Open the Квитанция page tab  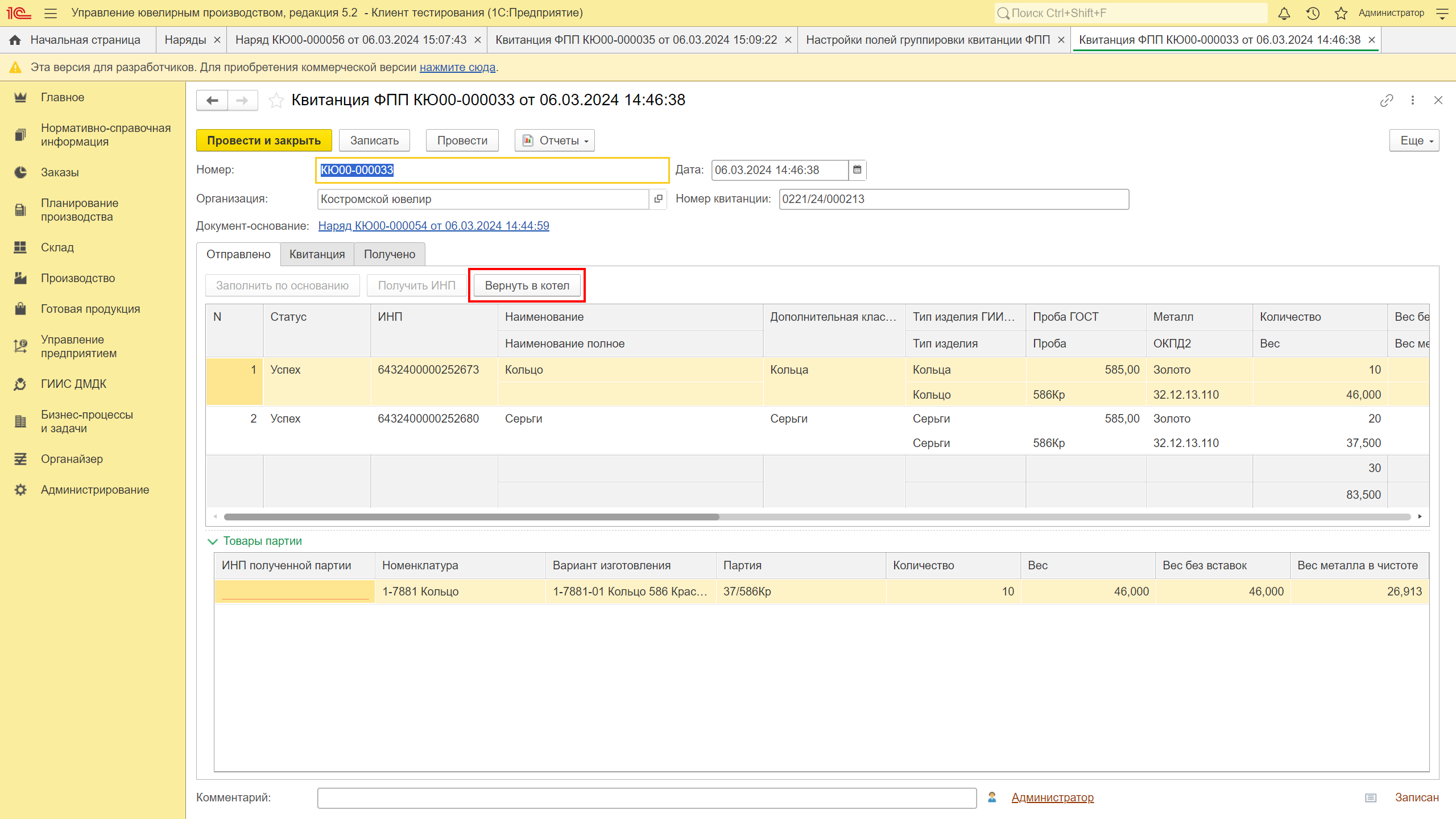317,254
